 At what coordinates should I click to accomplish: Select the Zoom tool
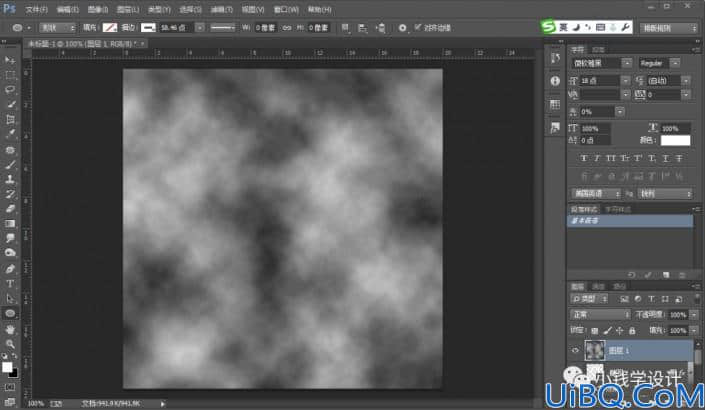10,344
